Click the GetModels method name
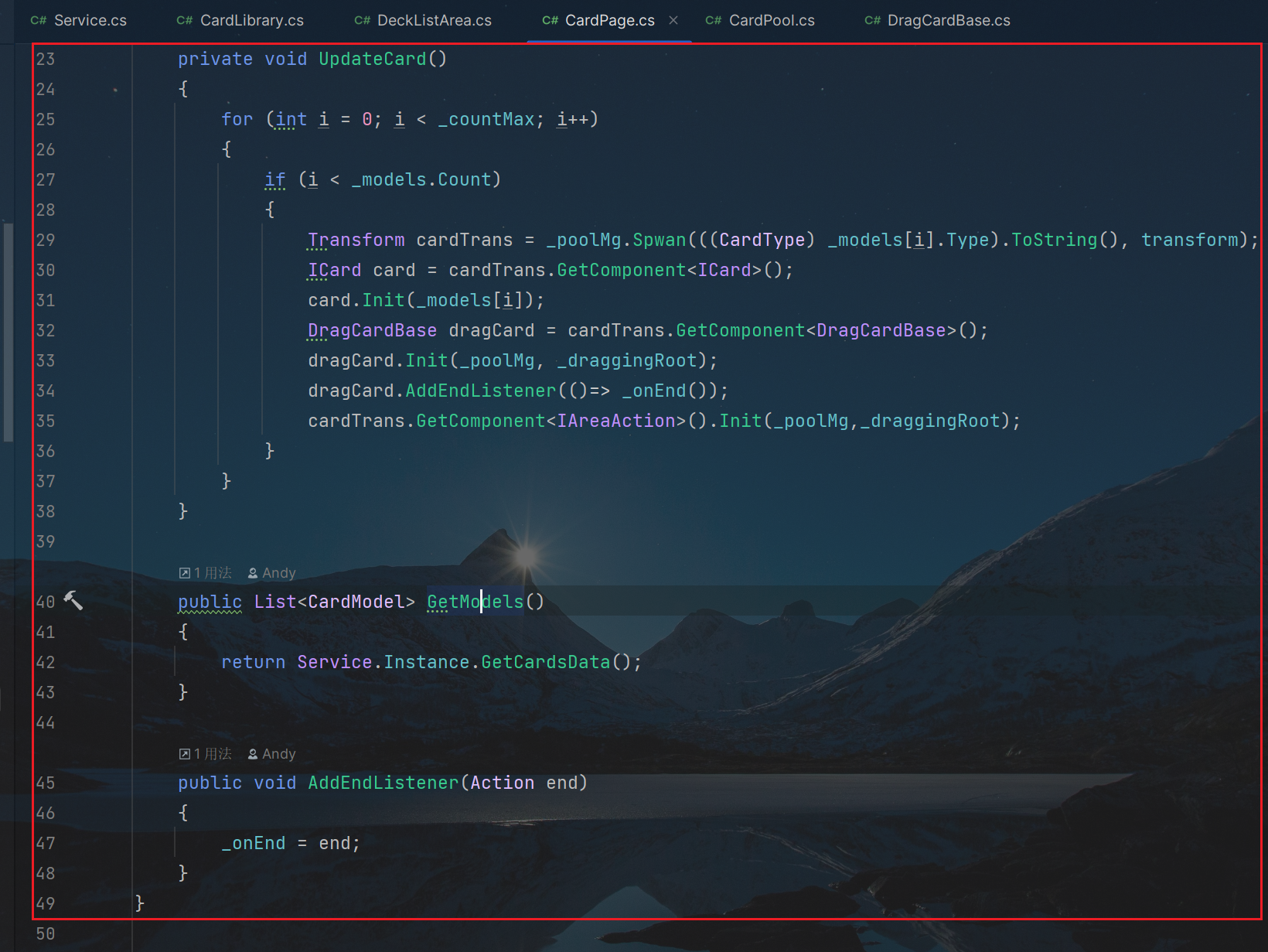The width and height of the screenshot is (1268, 952). click(475, 602)
